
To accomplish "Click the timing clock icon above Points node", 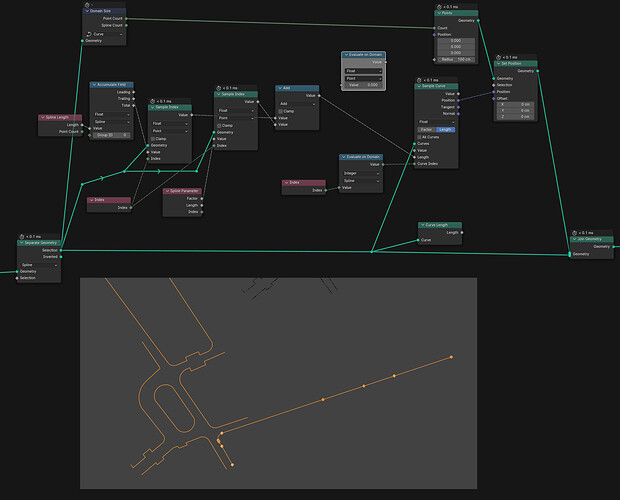I will point(439,7).
